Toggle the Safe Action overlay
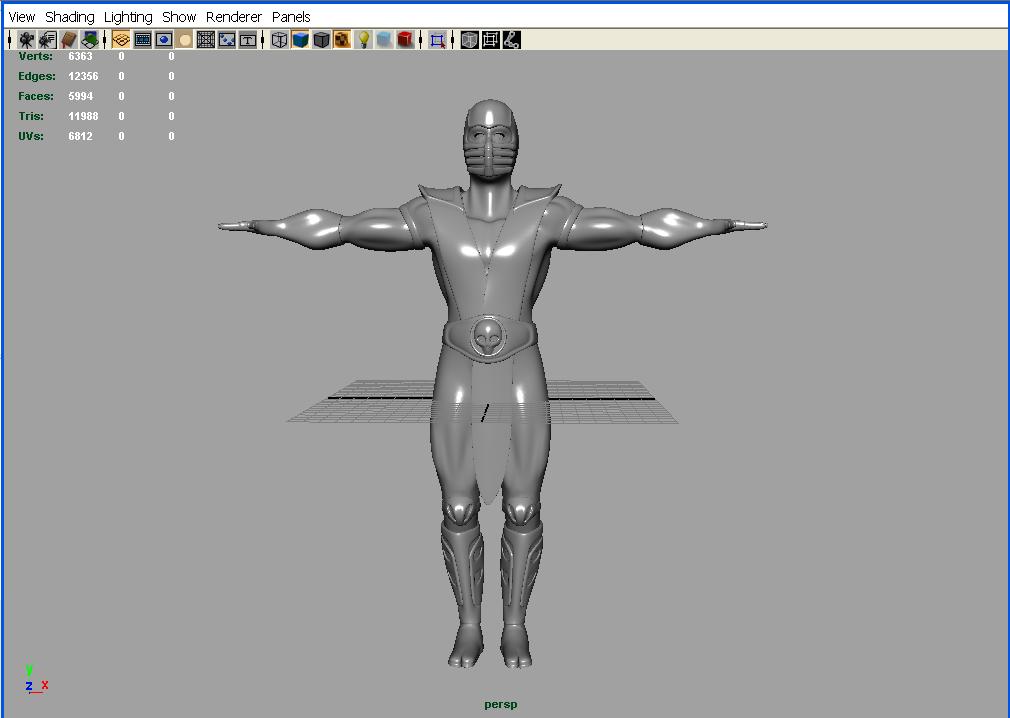The width and height of the screenshot is (1010, 718). pos(227,40)
